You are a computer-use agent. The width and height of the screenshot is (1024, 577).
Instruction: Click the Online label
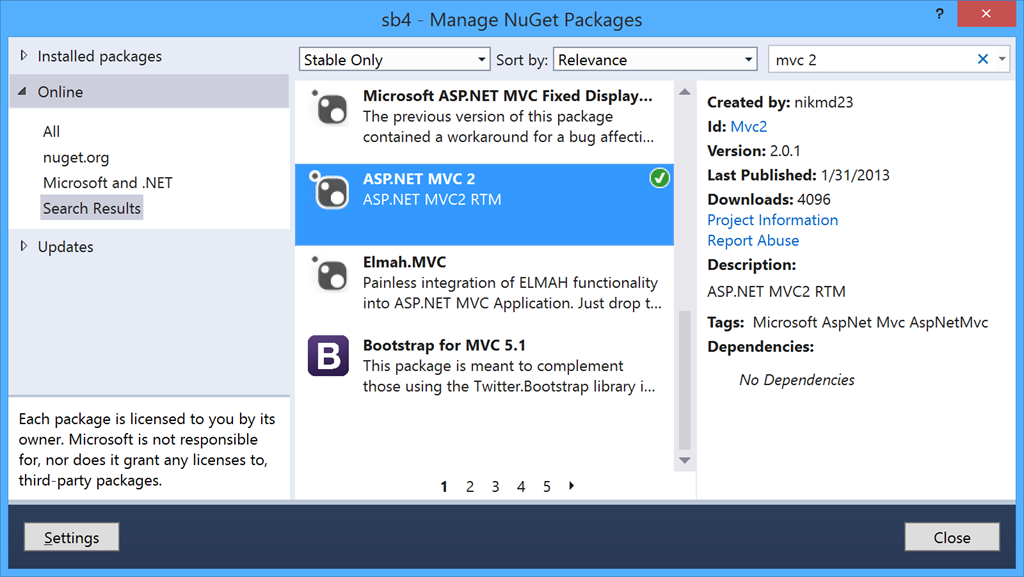pos(60,92)
